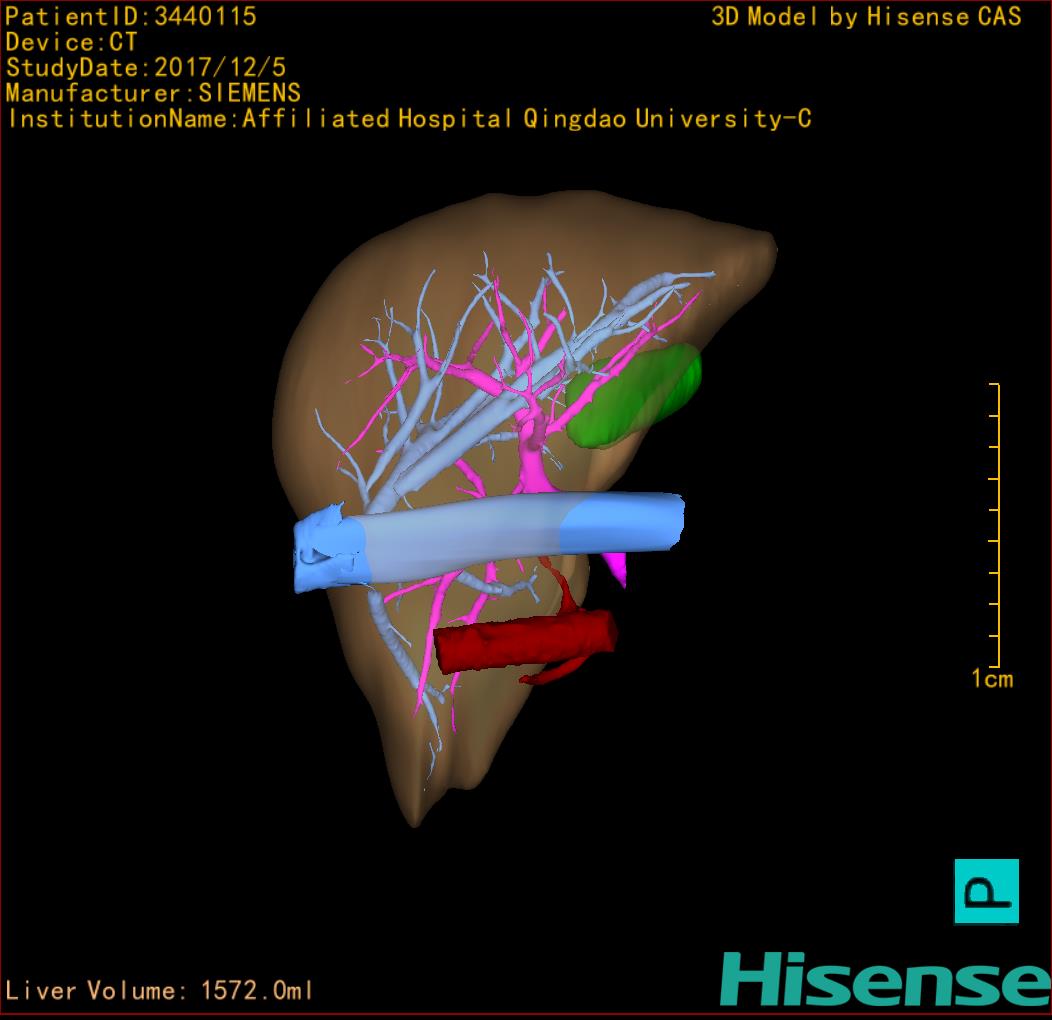This screenshot has width=1052, height=1020.
Task: Click the green tumor mass in the model
Action: 634,396
